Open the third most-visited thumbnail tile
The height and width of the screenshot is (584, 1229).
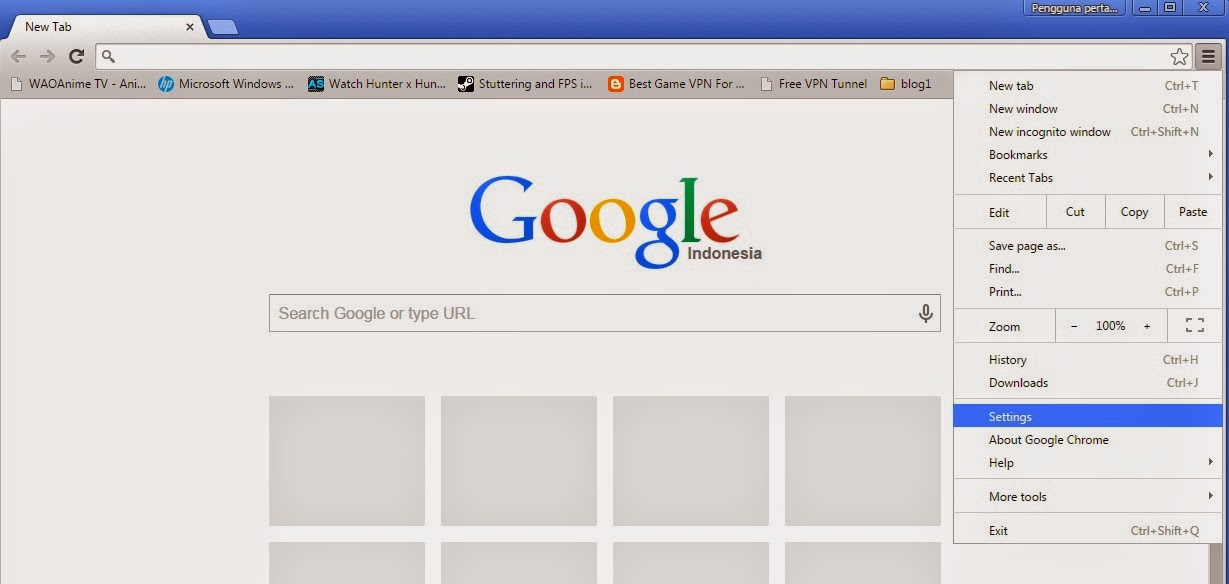691,461
